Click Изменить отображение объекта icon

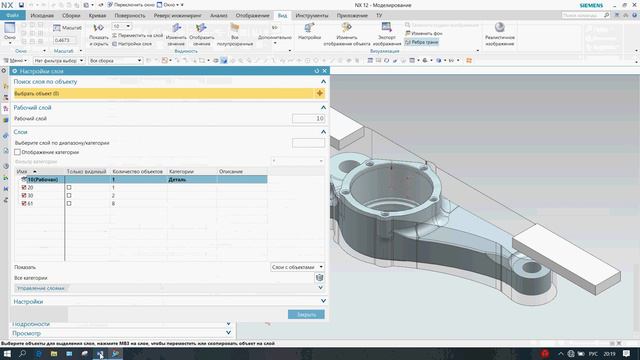click(x=347, y=27)
